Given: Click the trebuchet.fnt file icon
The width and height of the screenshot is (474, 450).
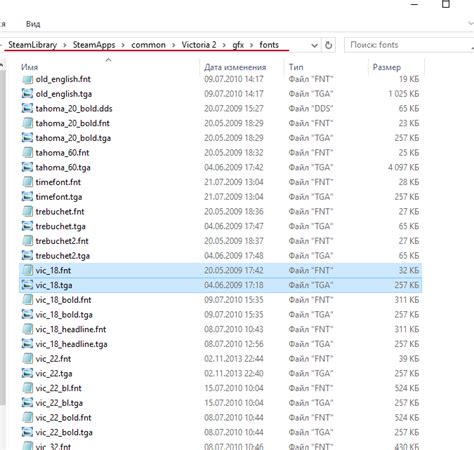Looking at the screenshot, I should pos(27,212).
